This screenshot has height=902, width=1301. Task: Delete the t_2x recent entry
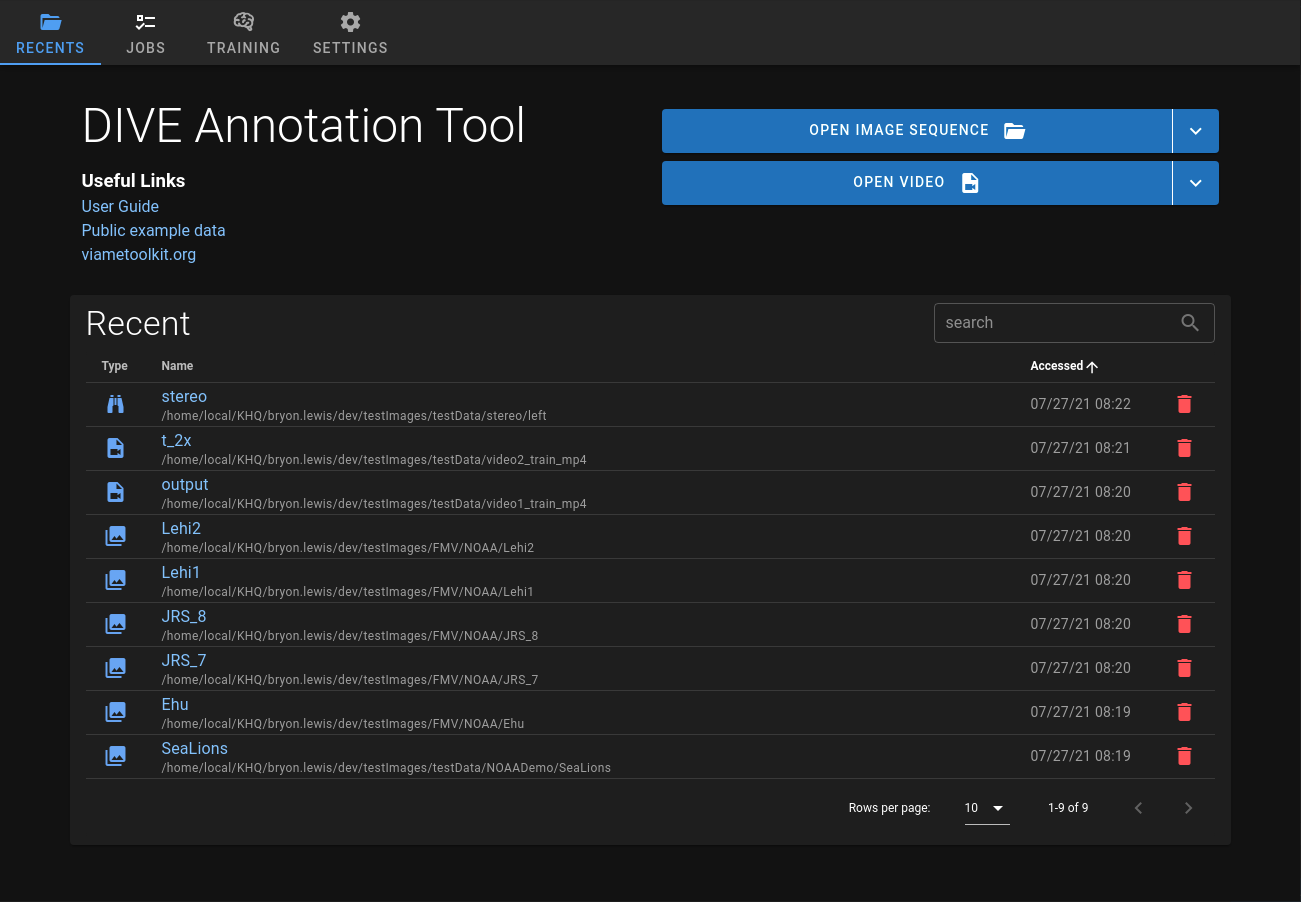point(1184,448)
